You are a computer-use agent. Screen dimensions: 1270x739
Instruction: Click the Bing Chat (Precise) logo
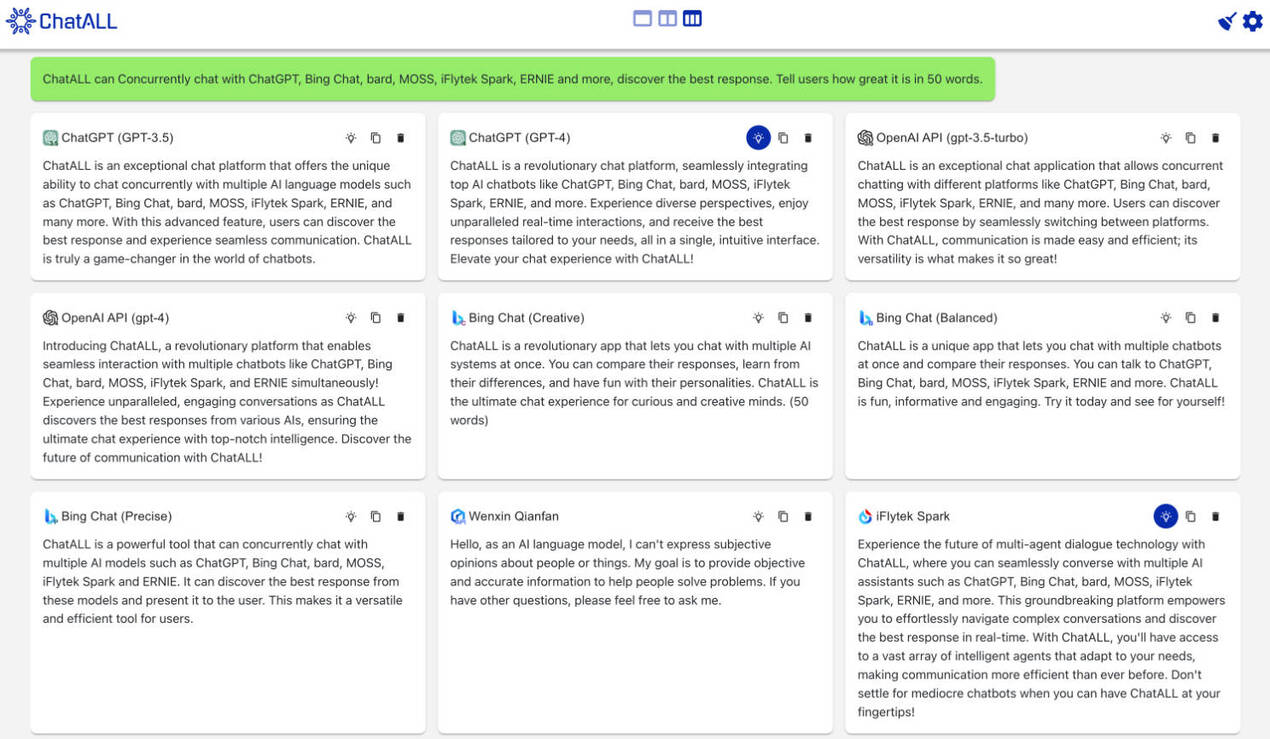pyautogui.click(x=50, y=517)
